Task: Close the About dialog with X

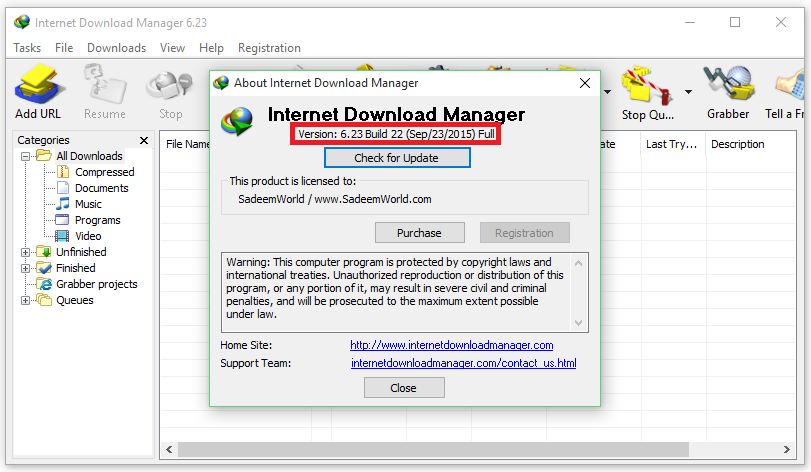Action: click(x=585, y=83)
